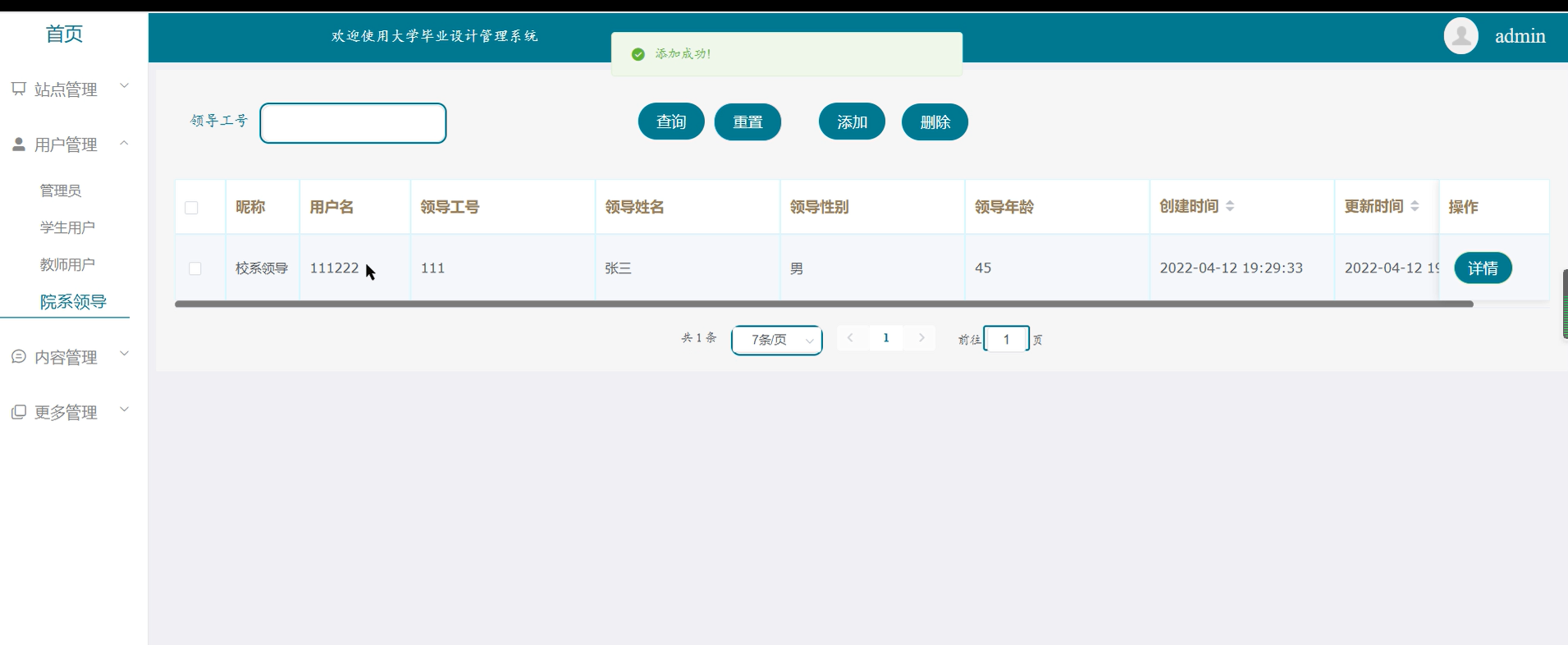
Task: Open 详情 for the 张三 row
Action: point(1483,268)
